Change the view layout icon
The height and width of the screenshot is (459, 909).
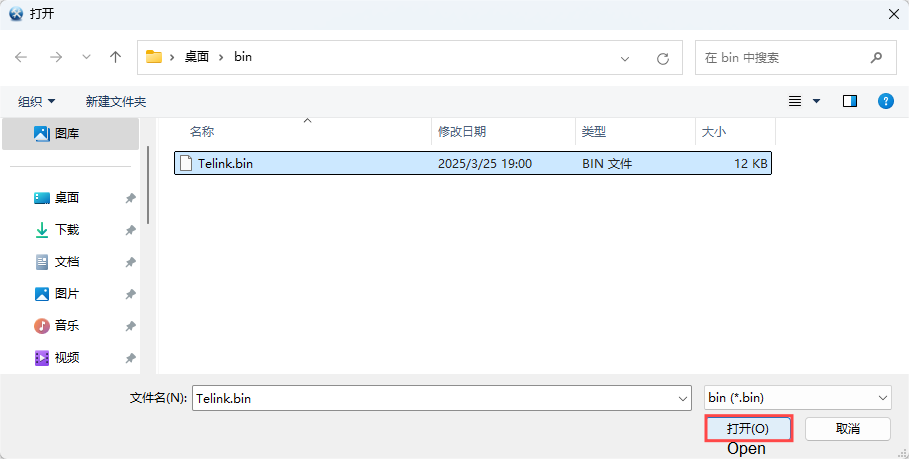795,101
